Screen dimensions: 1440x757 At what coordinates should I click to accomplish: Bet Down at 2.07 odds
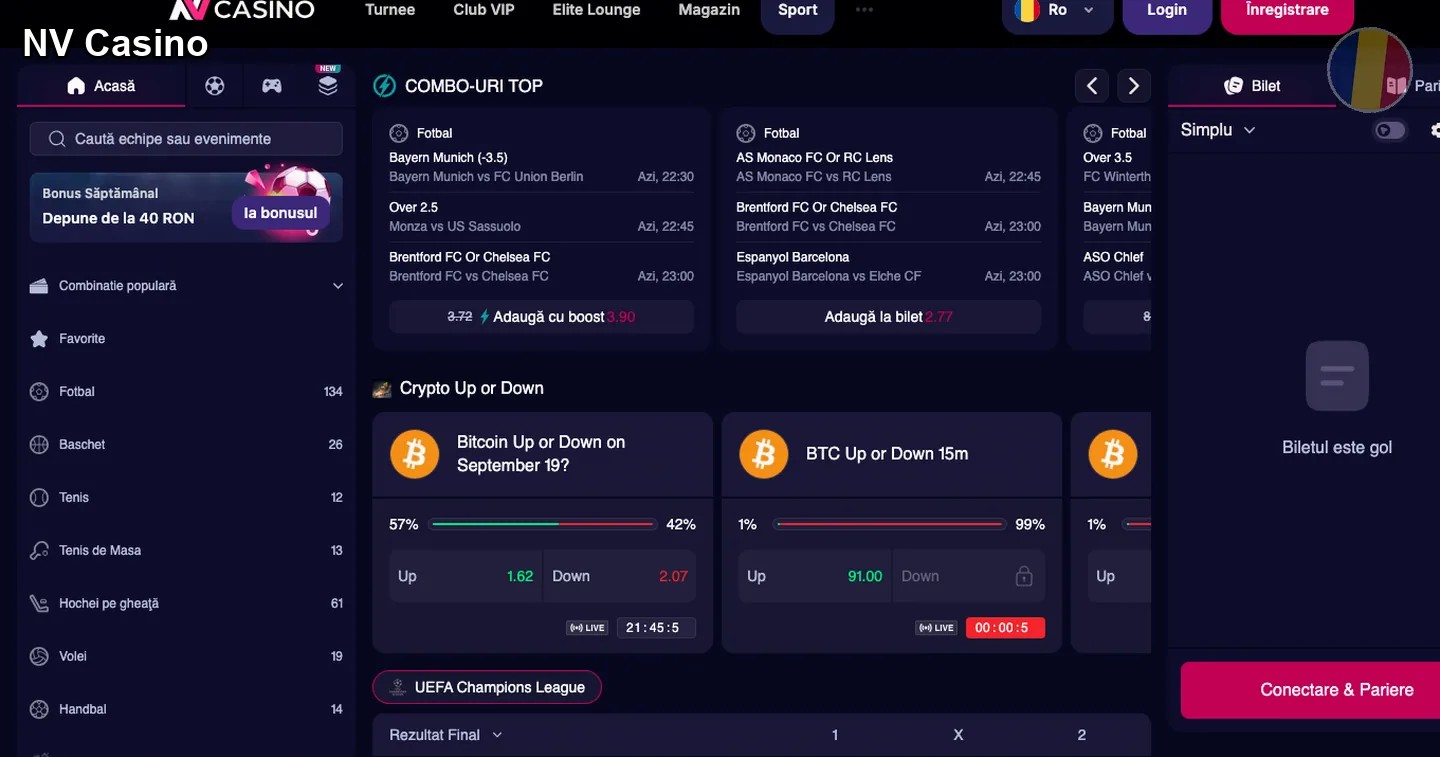(619, 576)
